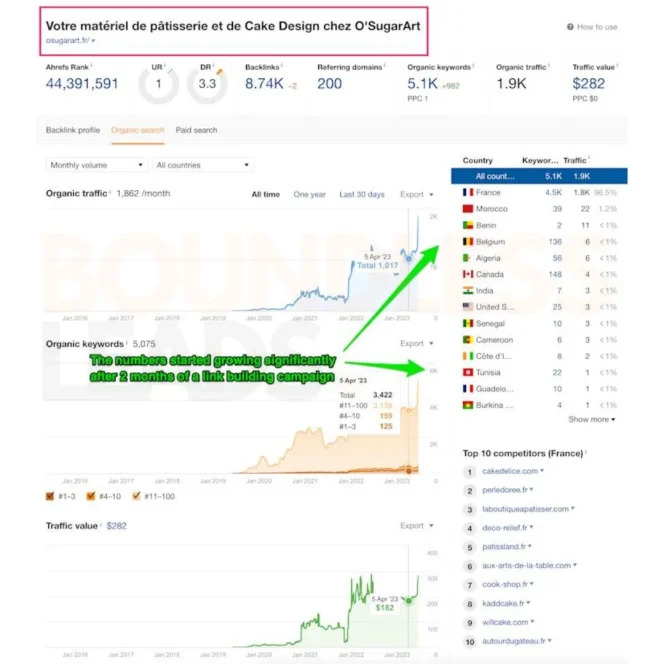Click the Keywords column header
This screenshot has height=664, width=664.
540,160
